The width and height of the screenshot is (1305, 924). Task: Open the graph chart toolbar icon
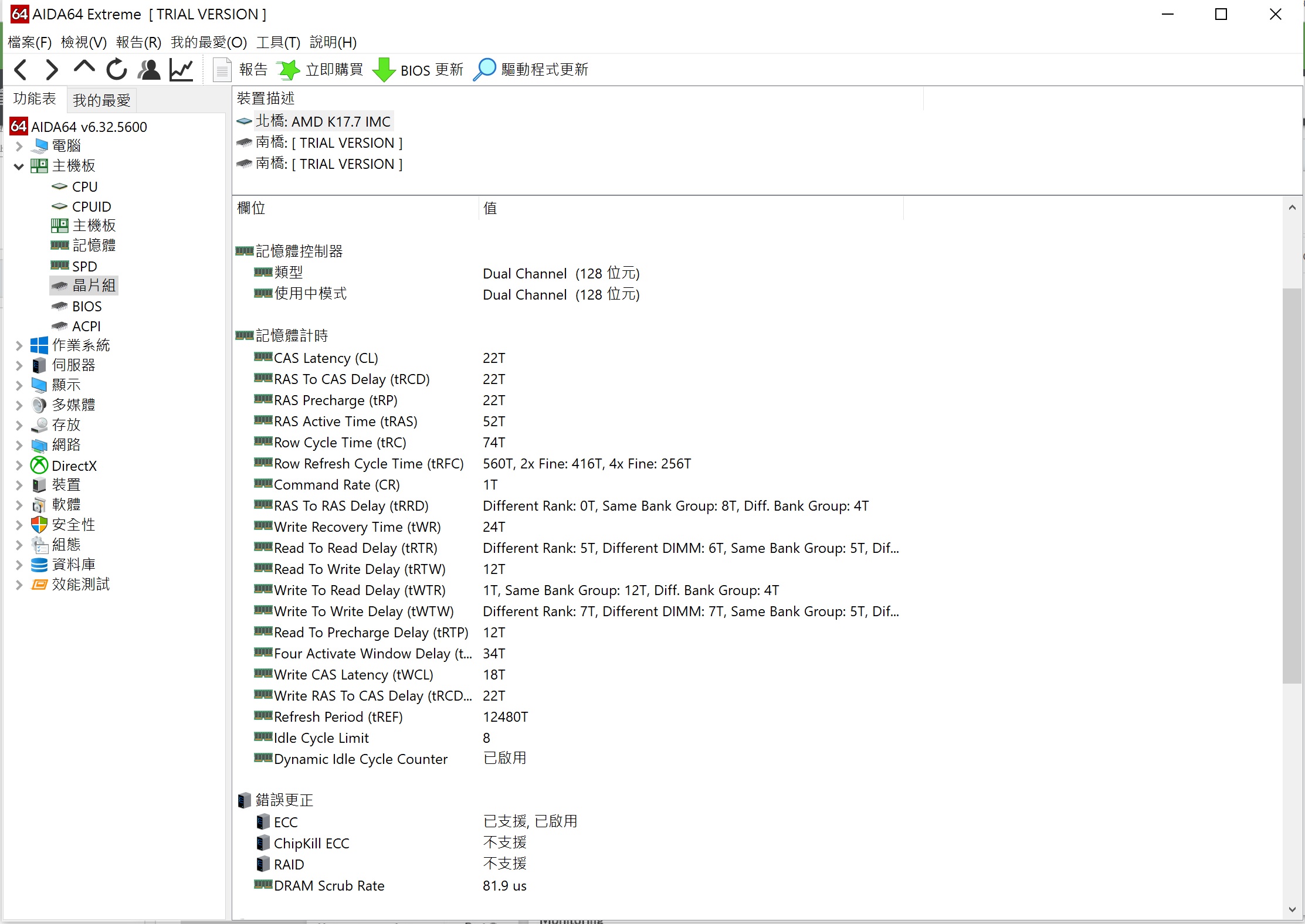(x=181, y=70)
